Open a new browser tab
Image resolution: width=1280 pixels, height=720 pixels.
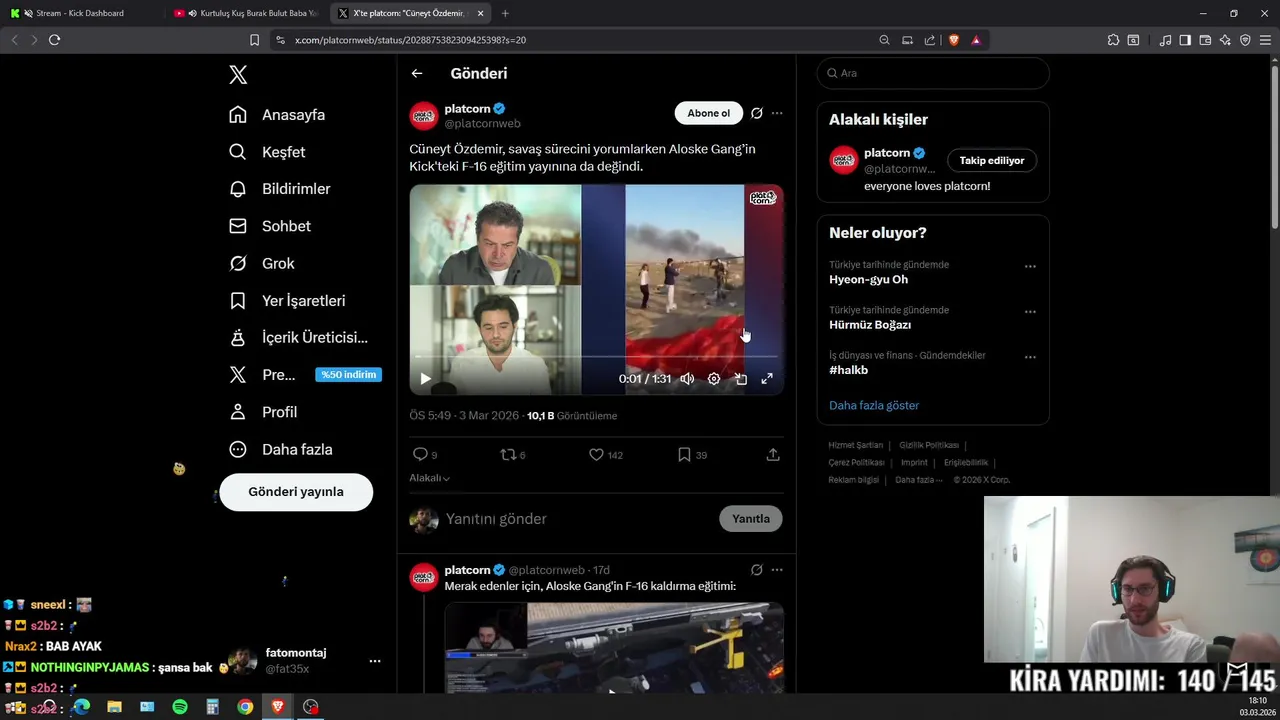coord(505,13)
